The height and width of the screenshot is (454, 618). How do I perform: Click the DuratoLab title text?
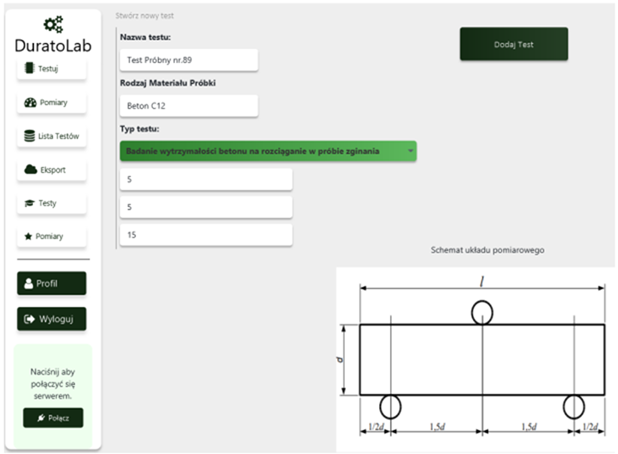click(x=52, y=46)
